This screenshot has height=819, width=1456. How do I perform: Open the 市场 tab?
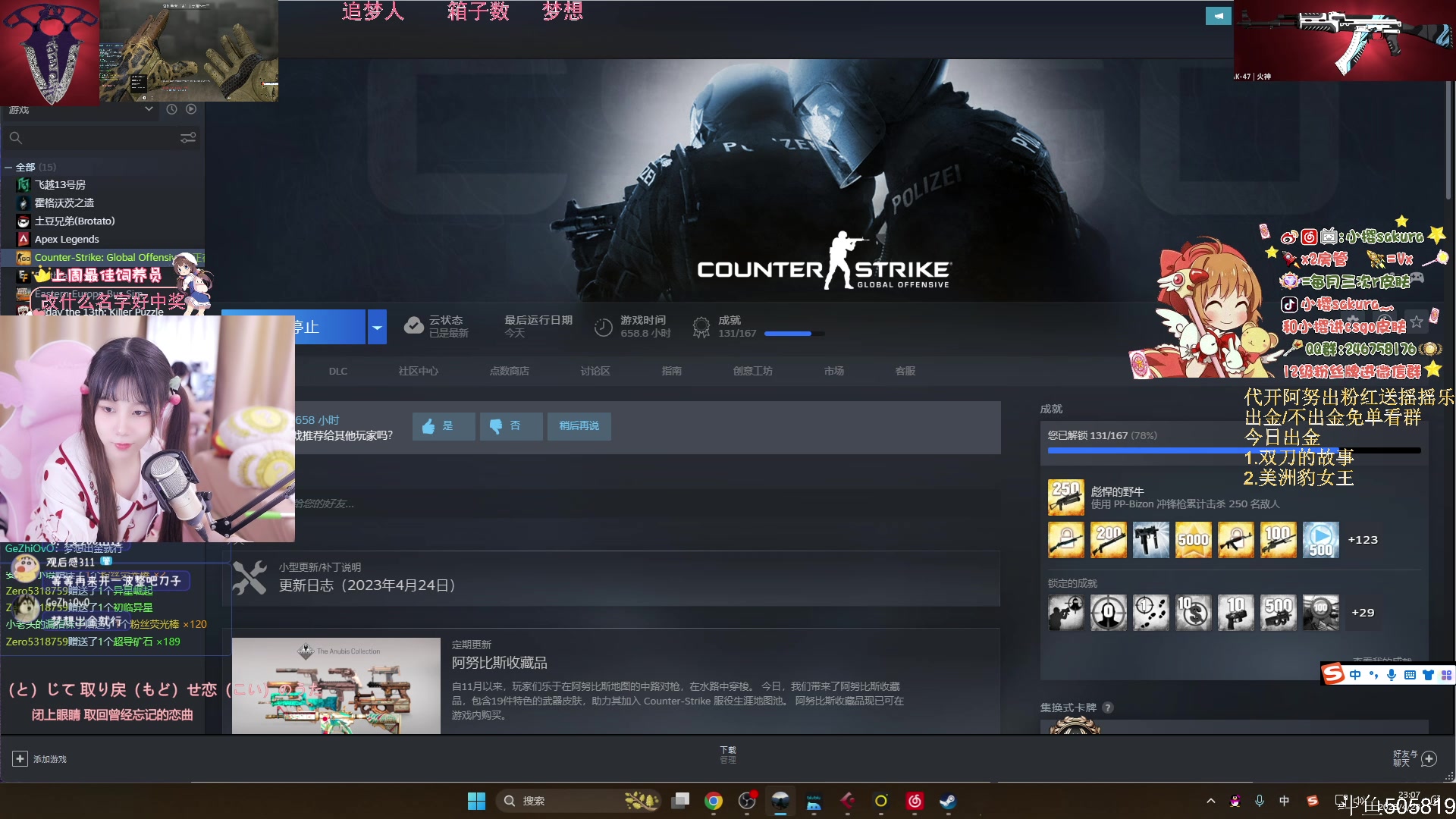[x=834, y=372]
